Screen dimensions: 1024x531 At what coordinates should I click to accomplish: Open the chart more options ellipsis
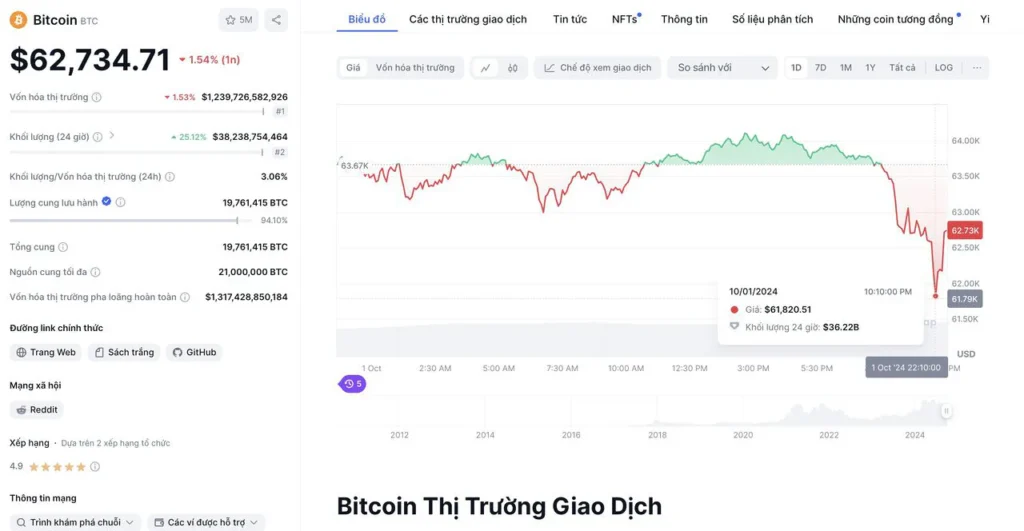pos(977,68)
